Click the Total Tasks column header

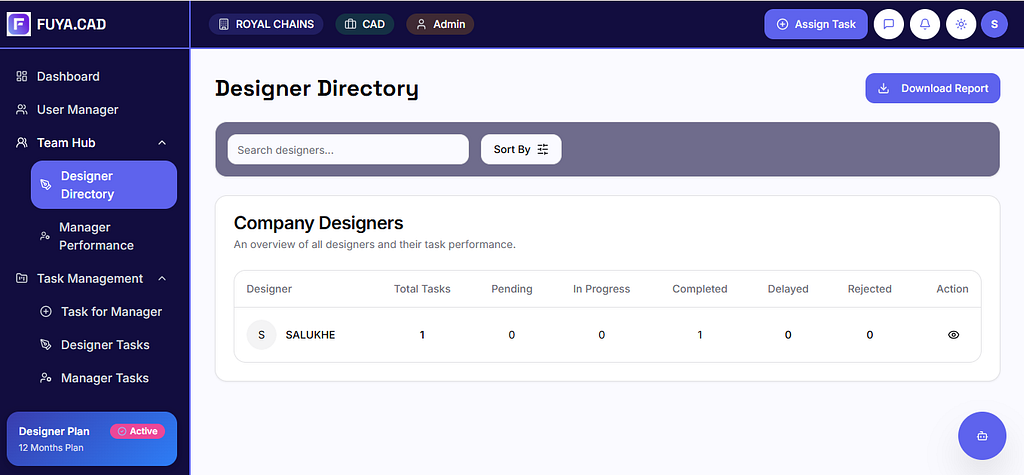(422, 289)
